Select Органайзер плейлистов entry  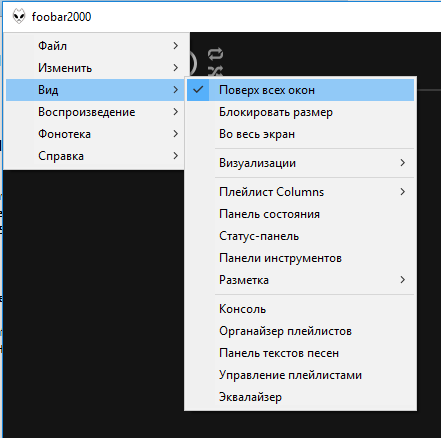[x=300, y=331]
